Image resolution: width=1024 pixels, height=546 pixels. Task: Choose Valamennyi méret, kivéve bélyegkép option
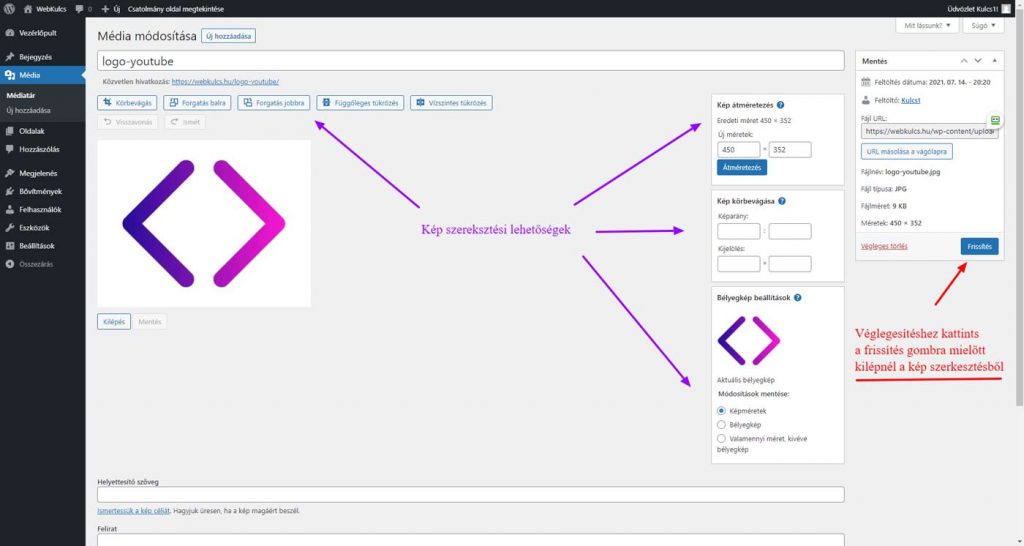[x=722, y=438]
